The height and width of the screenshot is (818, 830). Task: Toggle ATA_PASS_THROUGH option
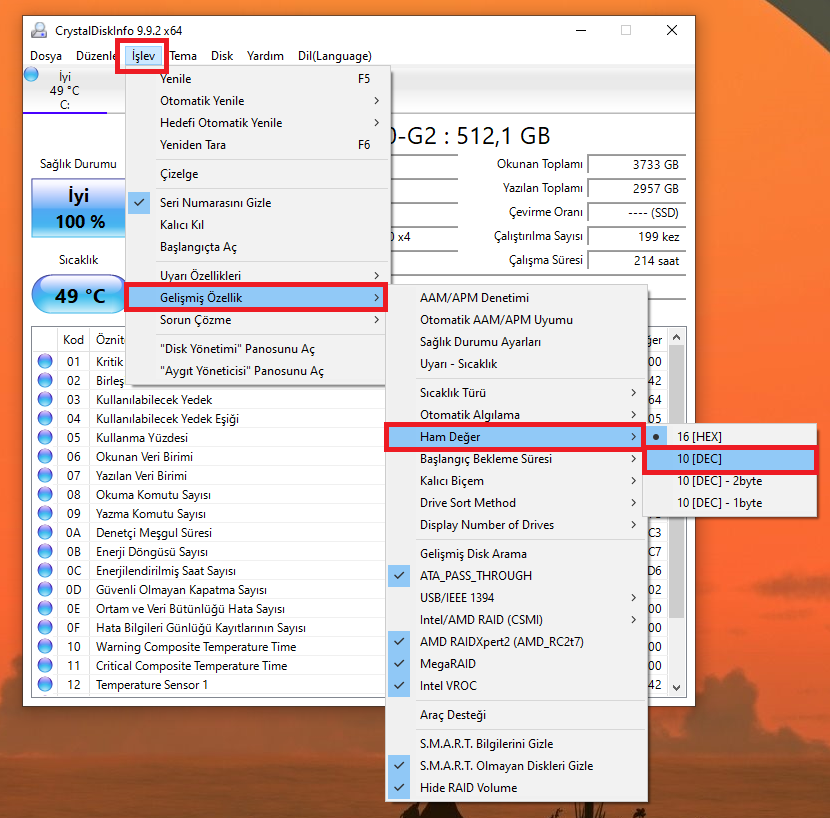pos(517,576)
